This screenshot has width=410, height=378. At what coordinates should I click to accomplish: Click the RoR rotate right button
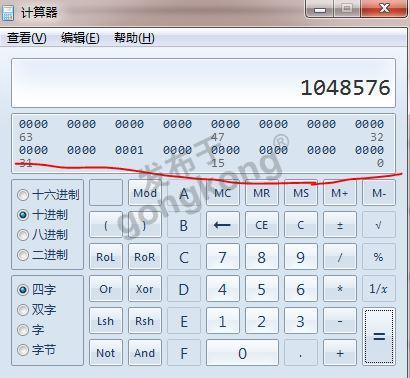[145, 257]
